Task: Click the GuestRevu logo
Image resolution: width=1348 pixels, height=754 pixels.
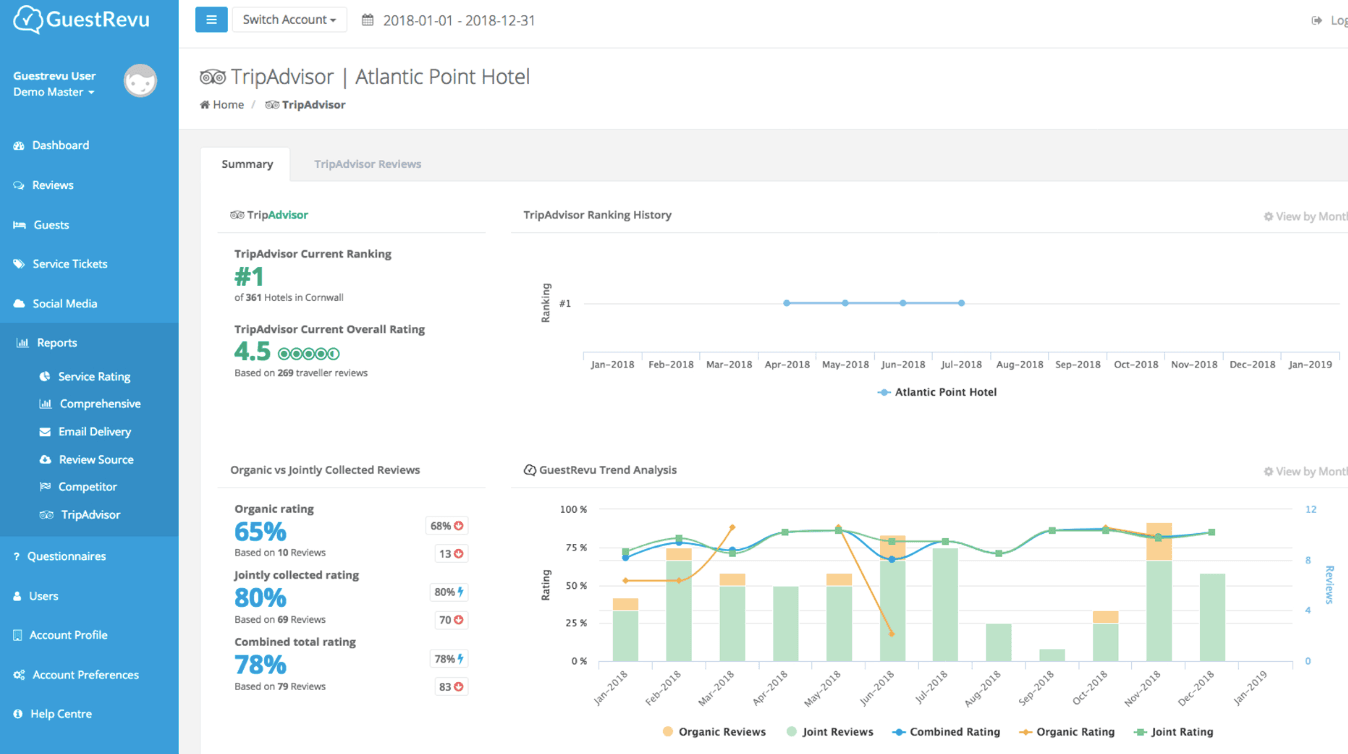Action: (x=82, y=18)
